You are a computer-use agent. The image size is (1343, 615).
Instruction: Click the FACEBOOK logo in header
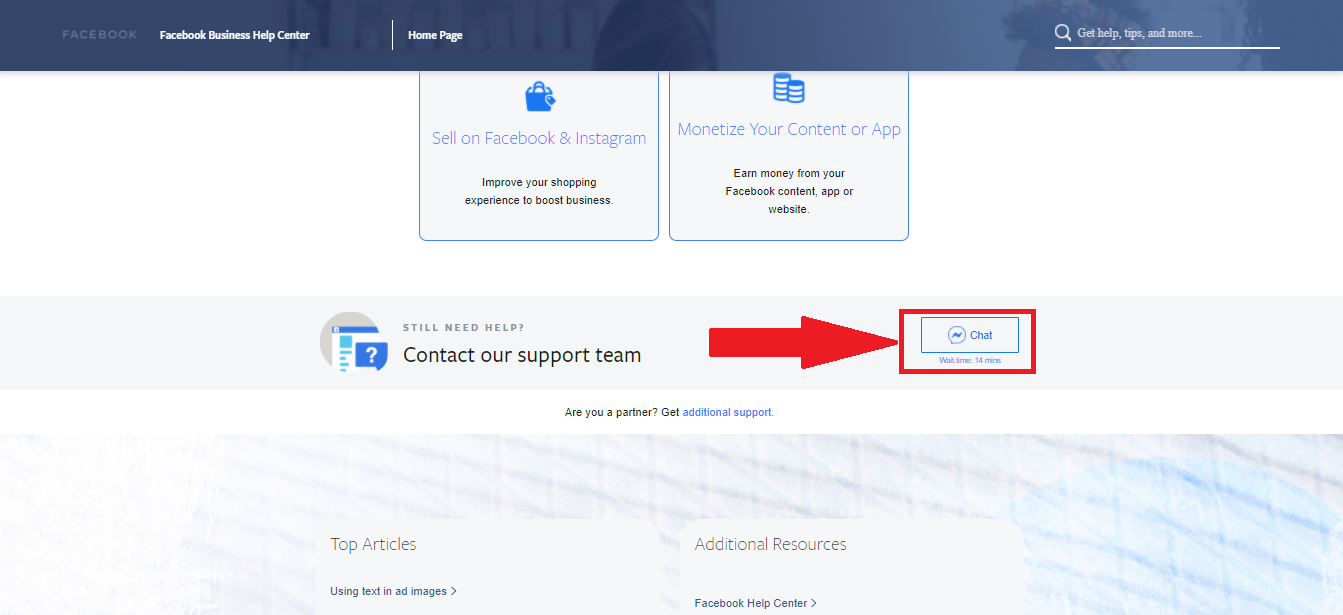point(99,35)
